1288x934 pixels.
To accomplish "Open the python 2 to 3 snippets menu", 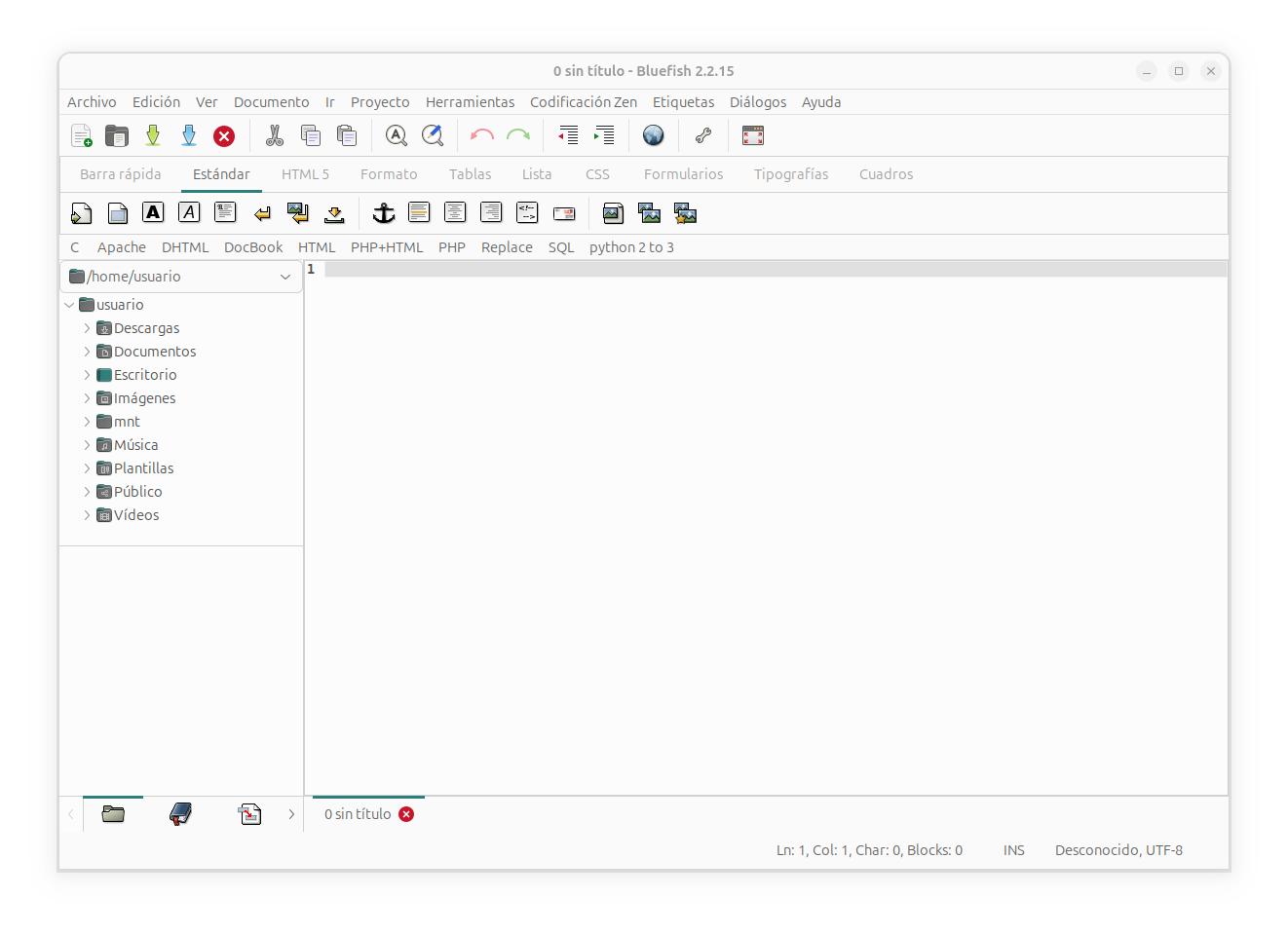I will point(631,247).
